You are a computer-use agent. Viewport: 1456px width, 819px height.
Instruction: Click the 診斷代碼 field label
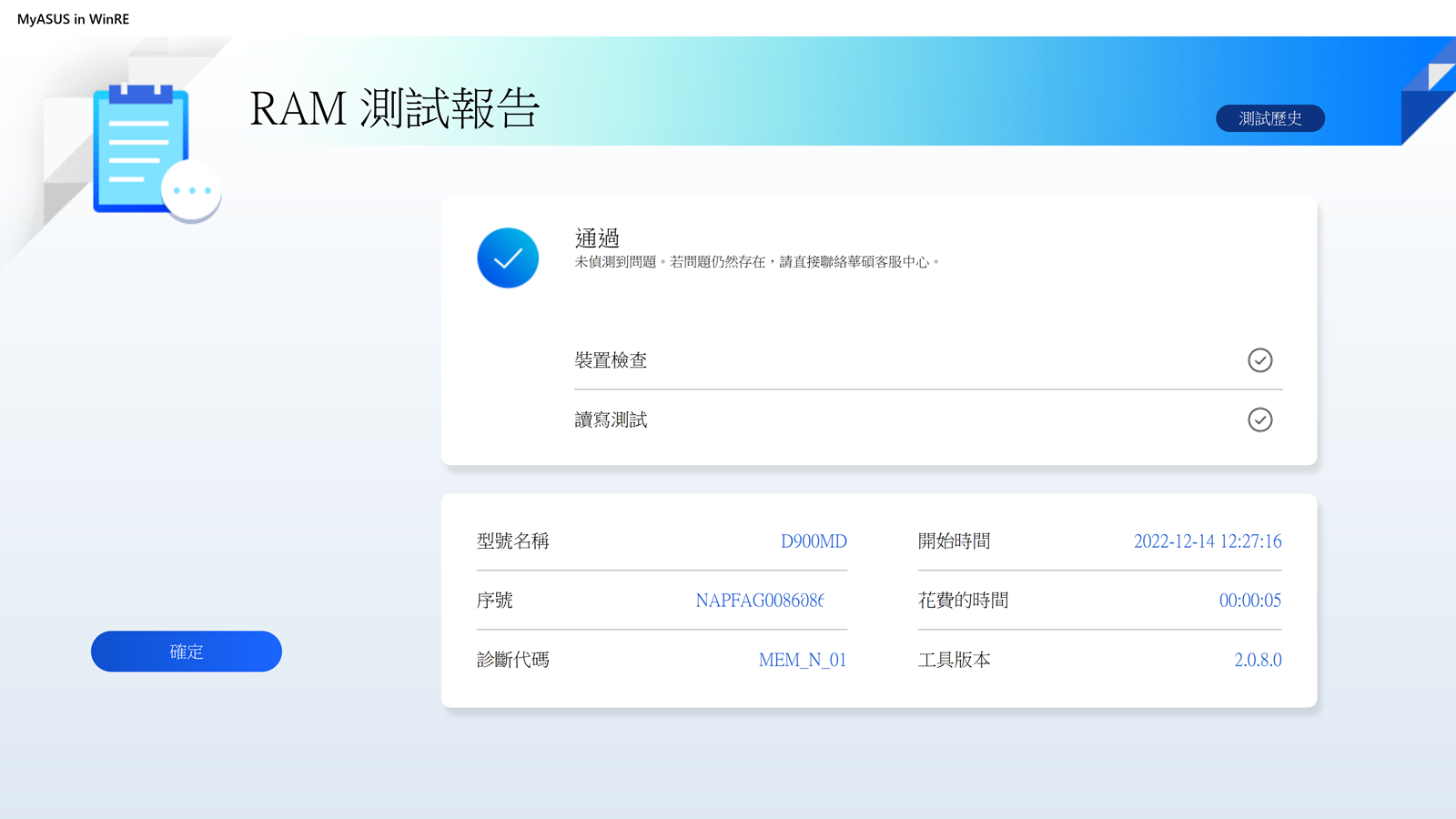tap(512, 660)
